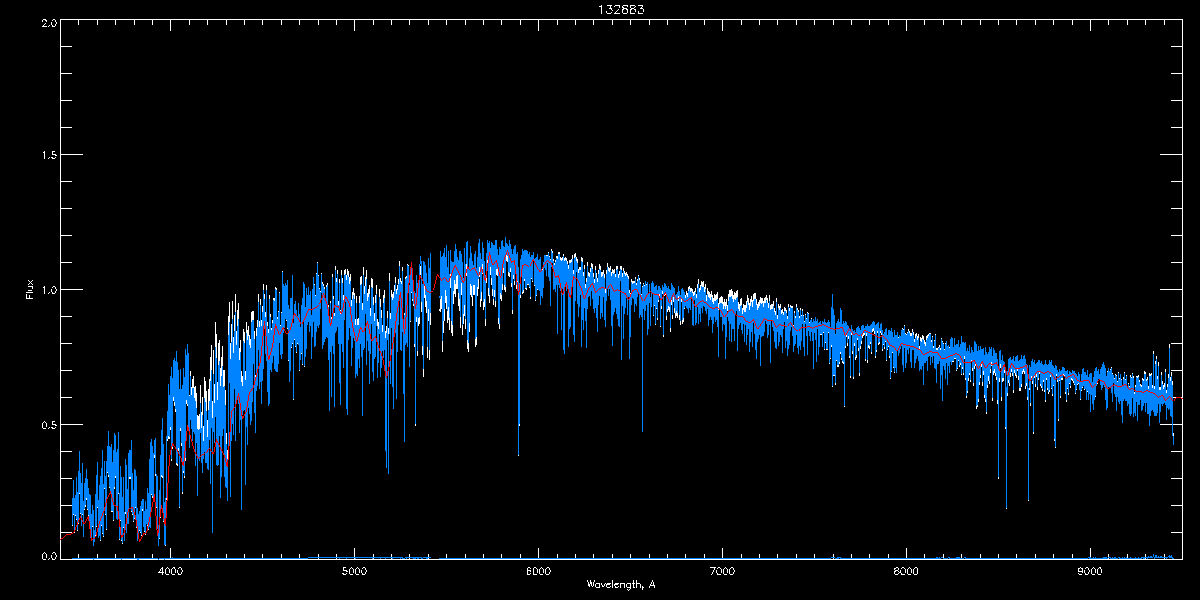Click the 5000 wavelength tick label
1200x600 pixels.
[x=354, y=572]
